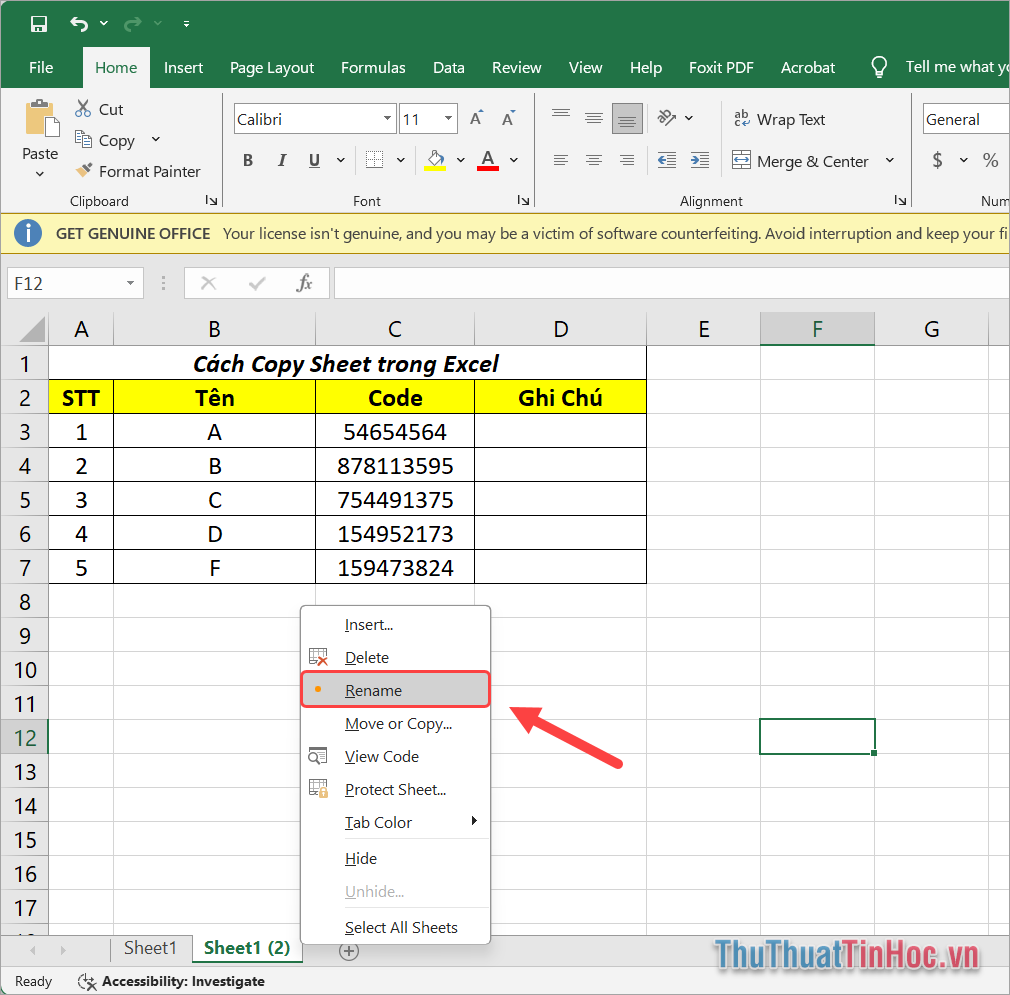The height and width of the screenshot is (995, 1010).
Task: Click the Name Box showing F12
Action: (75, 283)
